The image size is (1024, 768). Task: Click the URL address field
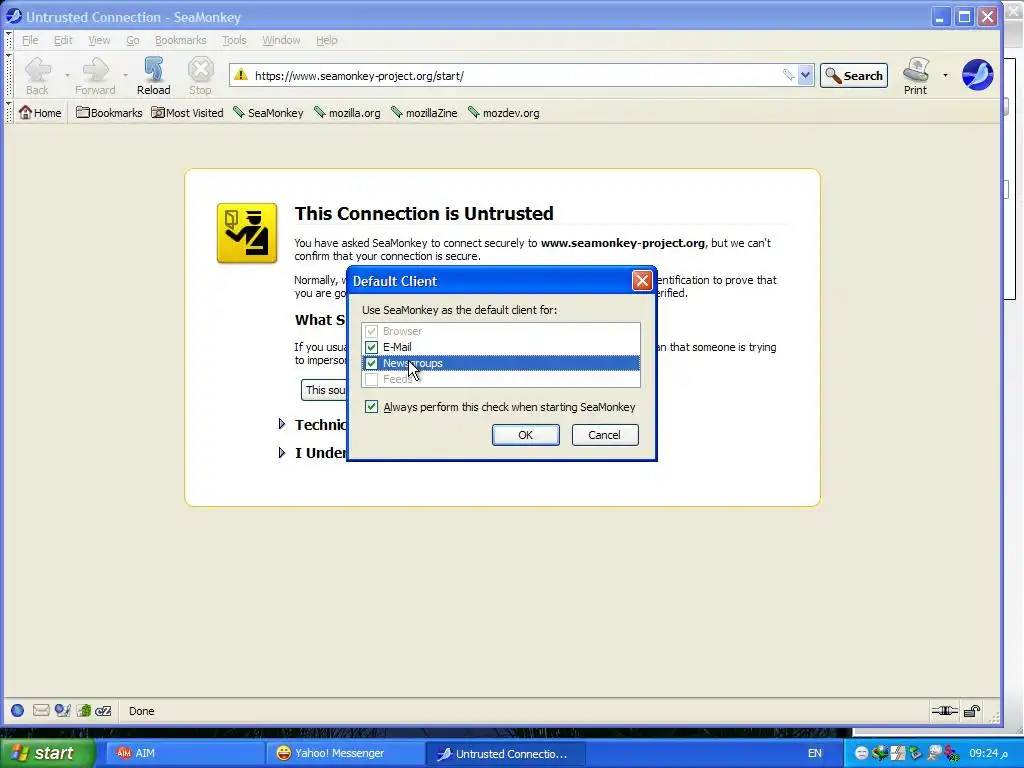(516, 76)
